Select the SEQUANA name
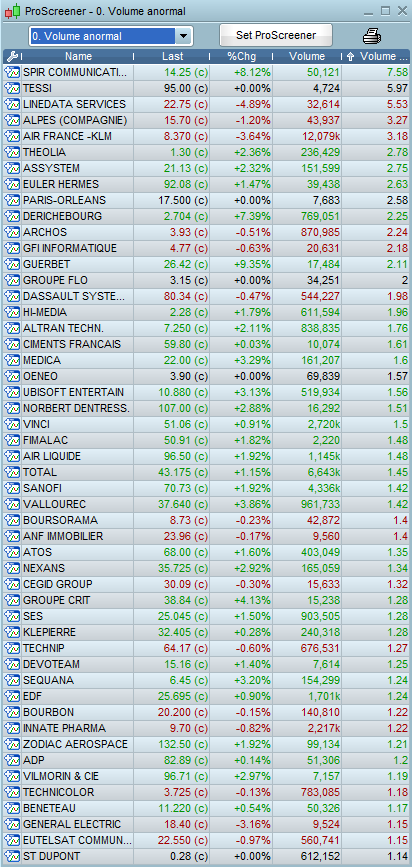This screenshot has width=412, height=867. pos(48,681)
